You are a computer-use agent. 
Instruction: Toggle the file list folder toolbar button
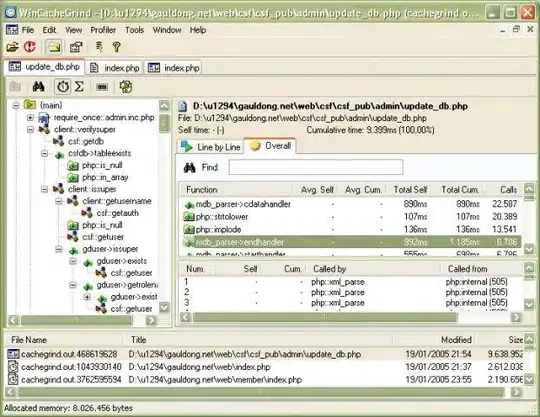(x=54, y=47)
